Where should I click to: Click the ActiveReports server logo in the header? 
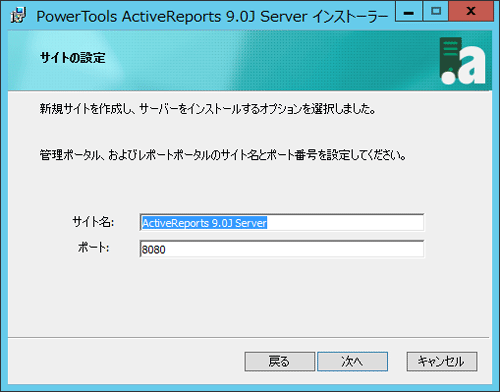(x=463, y=60)
